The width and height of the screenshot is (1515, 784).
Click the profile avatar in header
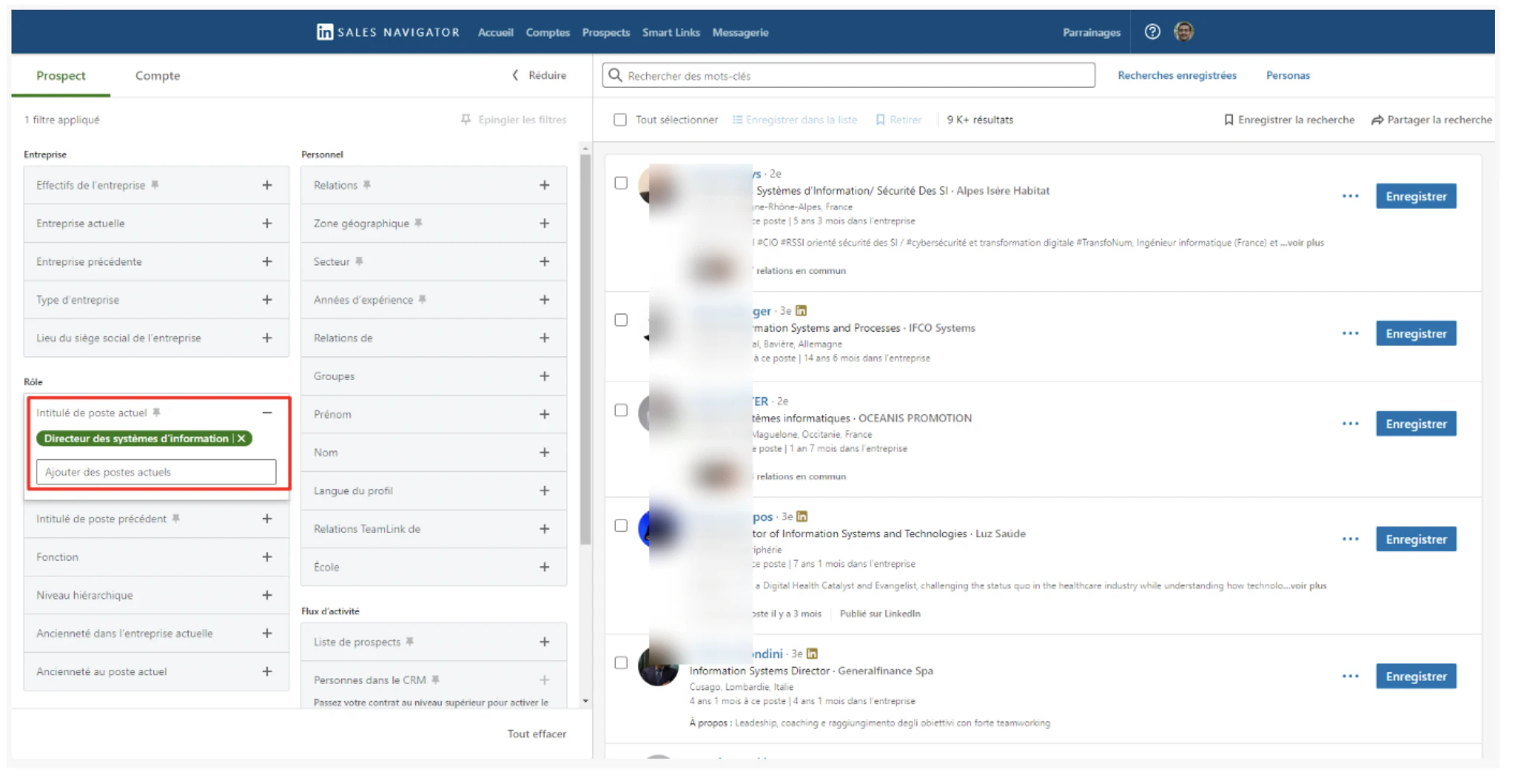tap(1183, 32)
